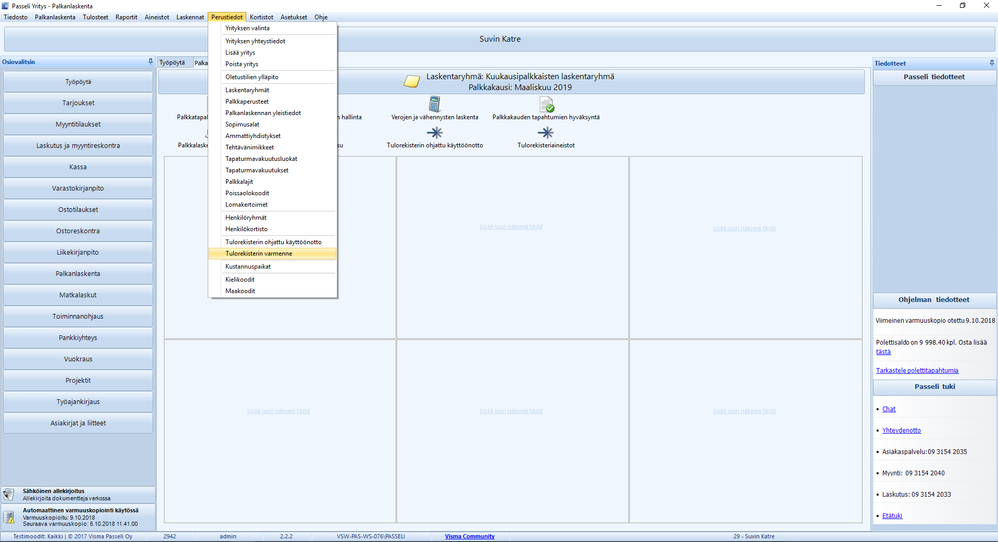Choose Lisää yritys menu entry
The width and height of the screenshot is (998, 542).
click(x=272, y=53)
